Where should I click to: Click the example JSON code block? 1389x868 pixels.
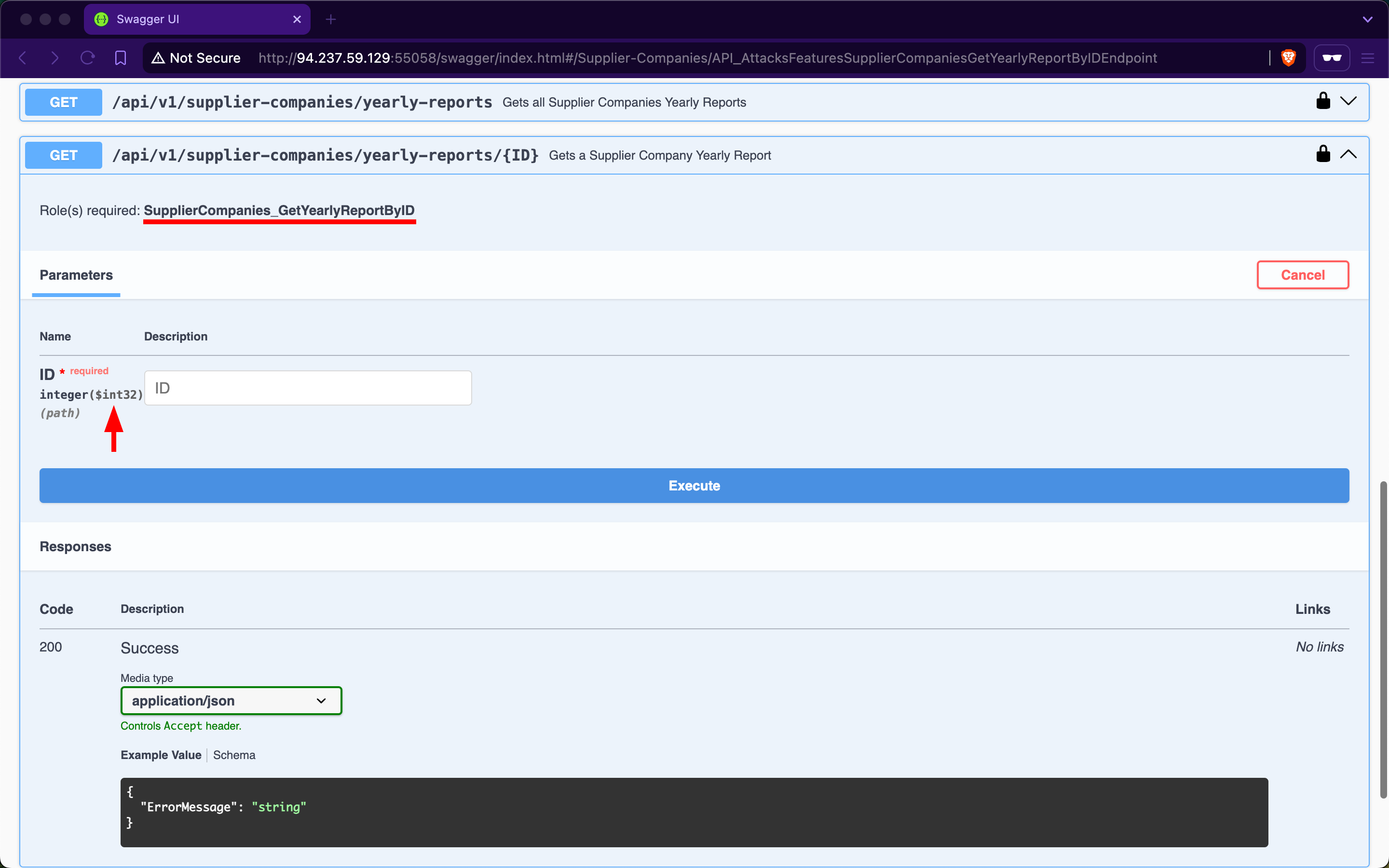(694, 813)
